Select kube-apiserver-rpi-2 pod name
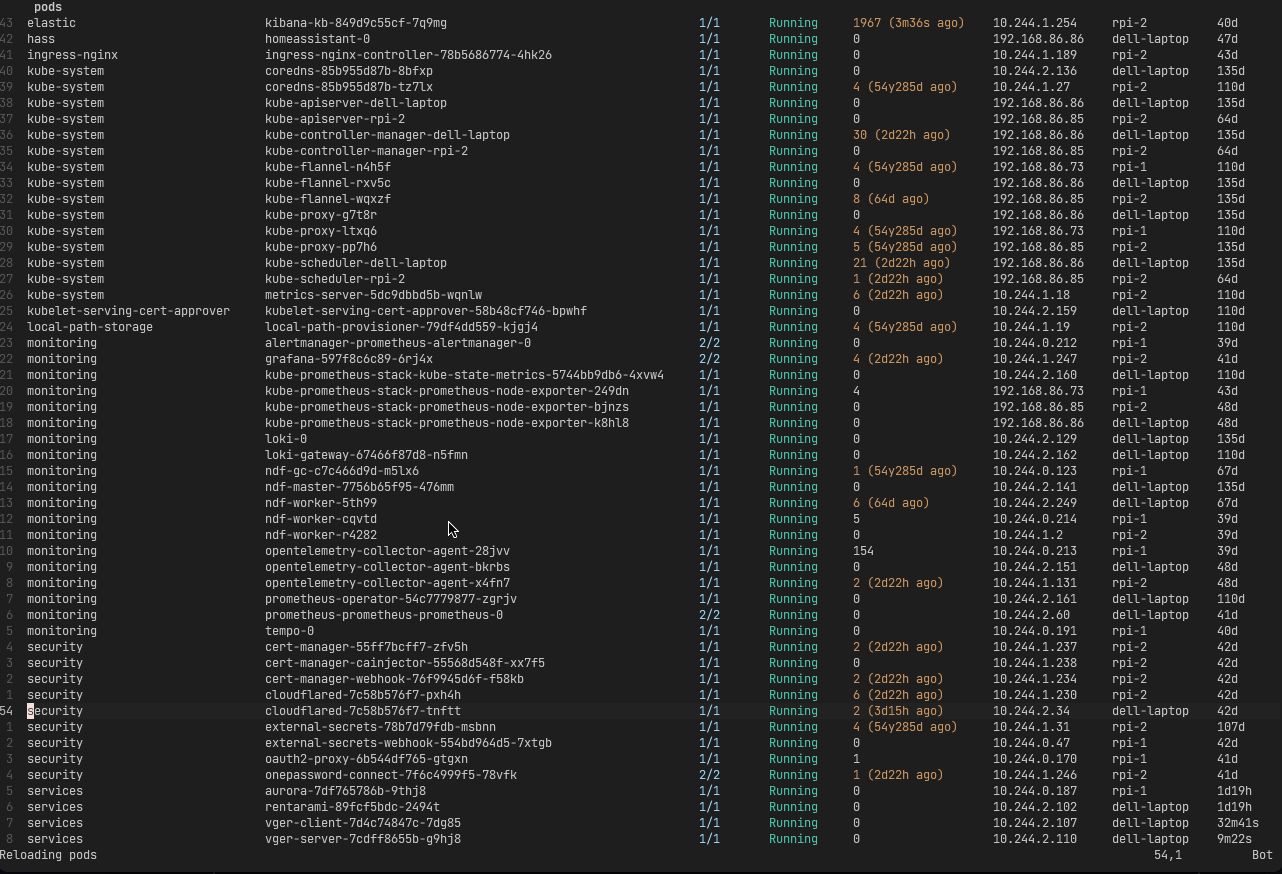The height and width of the screenshot is (874, 1282). tap(335, 119)
